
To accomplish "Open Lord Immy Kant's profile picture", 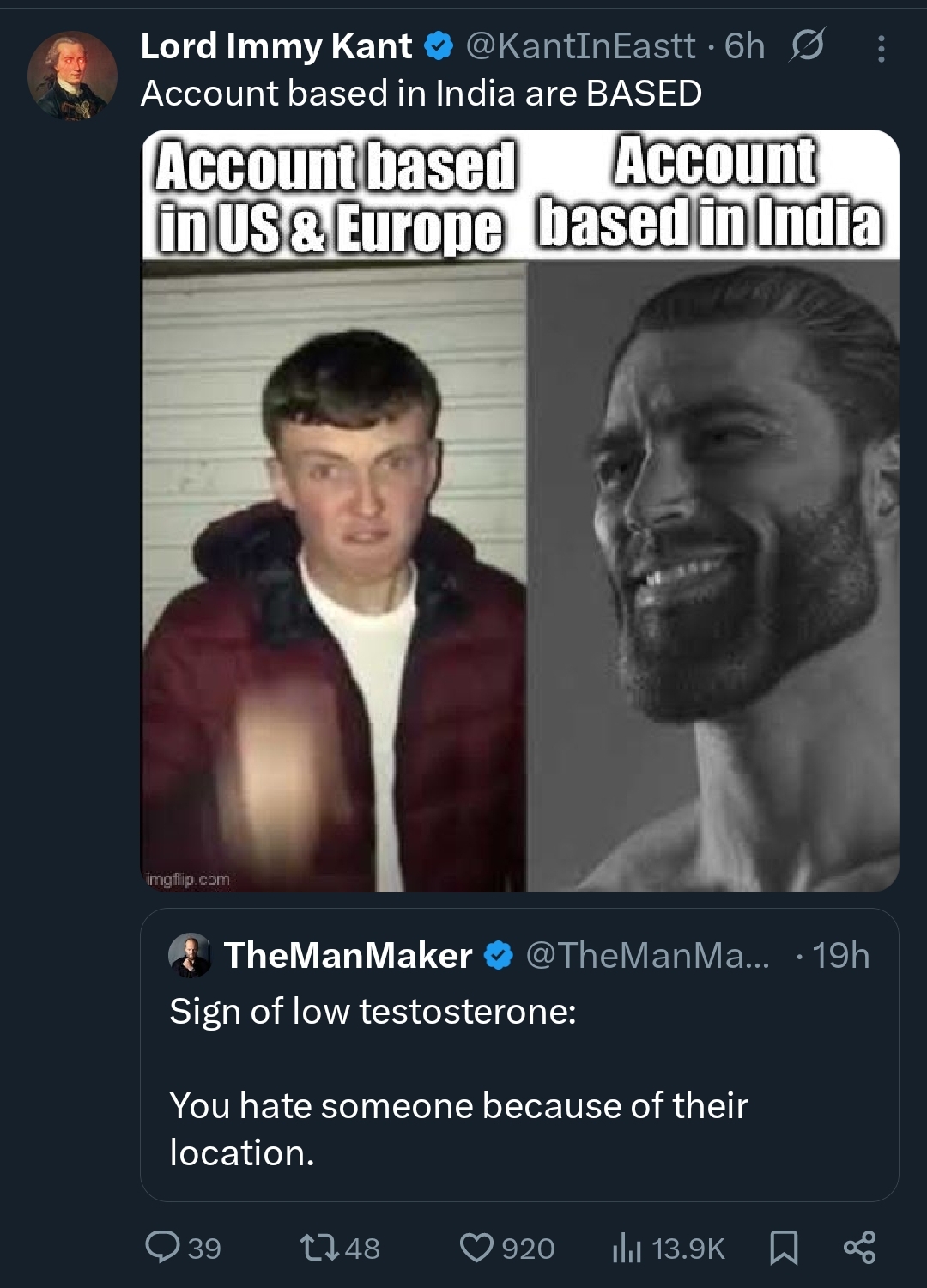I will pos(72,76).
